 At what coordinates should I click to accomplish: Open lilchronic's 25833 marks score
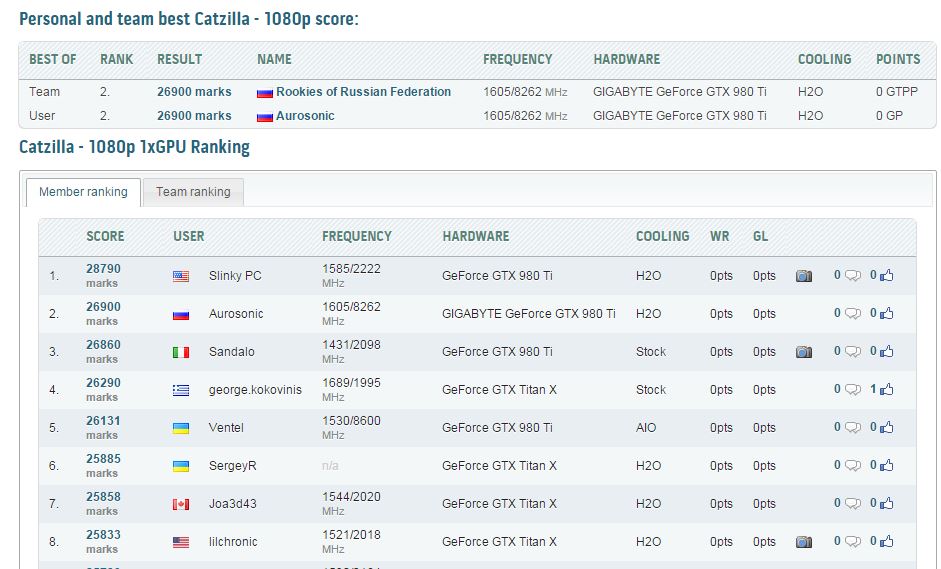pyautogui.click(x=103, y=541)
